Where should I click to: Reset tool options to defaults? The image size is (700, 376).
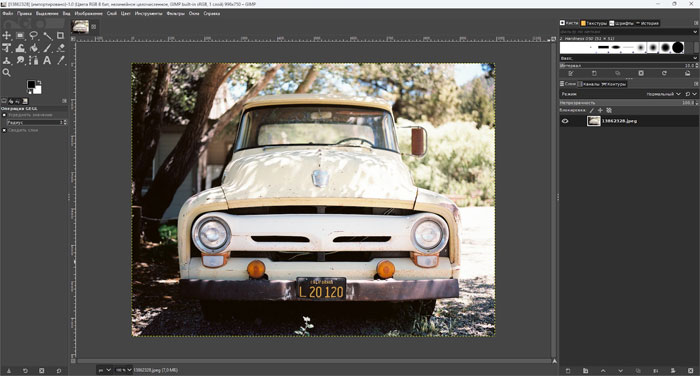[59, 371]
